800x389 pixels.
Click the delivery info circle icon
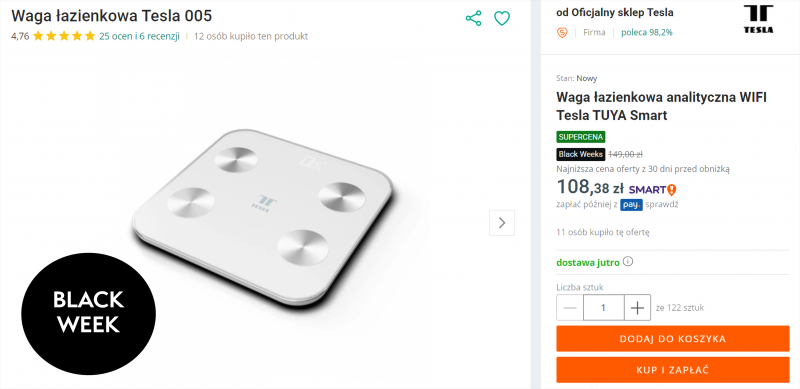click(628, 262)
